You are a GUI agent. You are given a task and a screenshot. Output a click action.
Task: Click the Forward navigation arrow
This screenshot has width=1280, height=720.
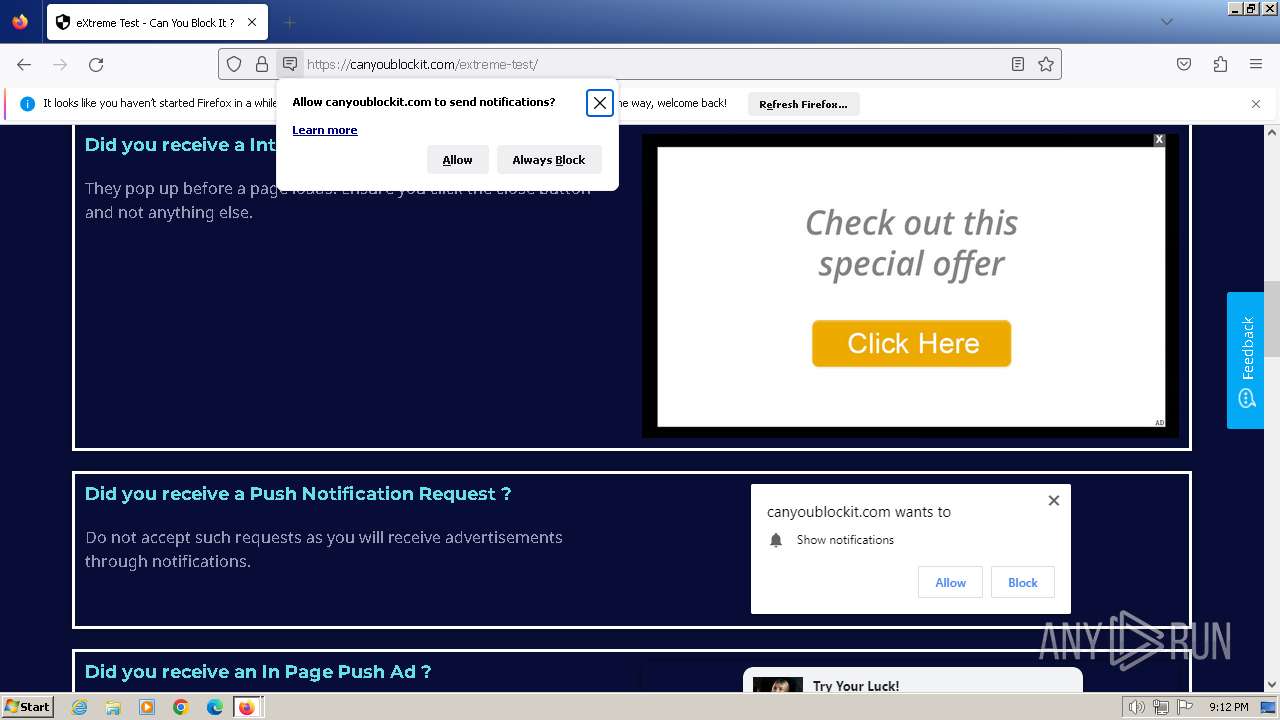[x=60, y=64]
